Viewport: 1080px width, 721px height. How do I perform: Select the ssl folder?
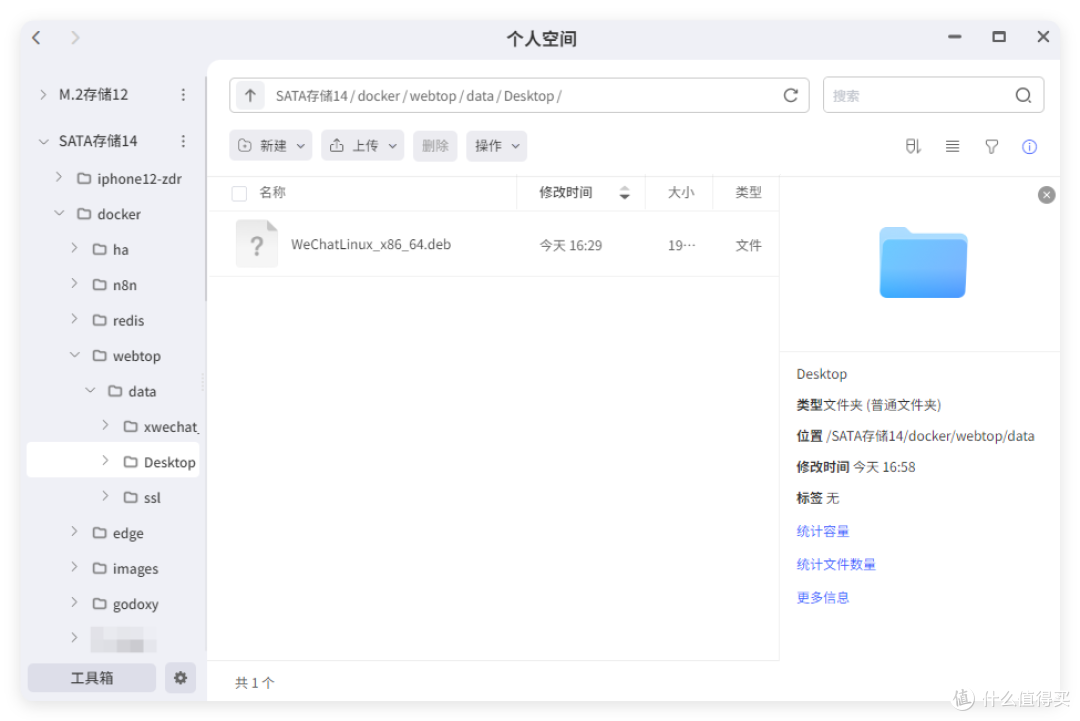(x=143, y=498)
